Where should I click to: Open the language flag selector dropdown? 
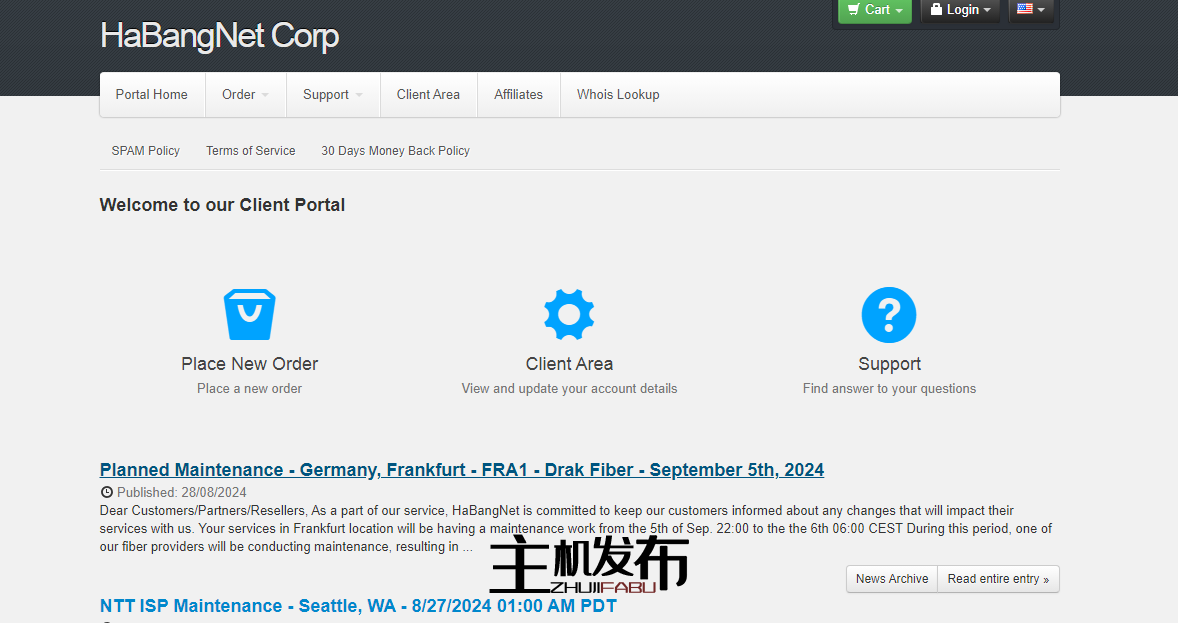(1031, 10)
